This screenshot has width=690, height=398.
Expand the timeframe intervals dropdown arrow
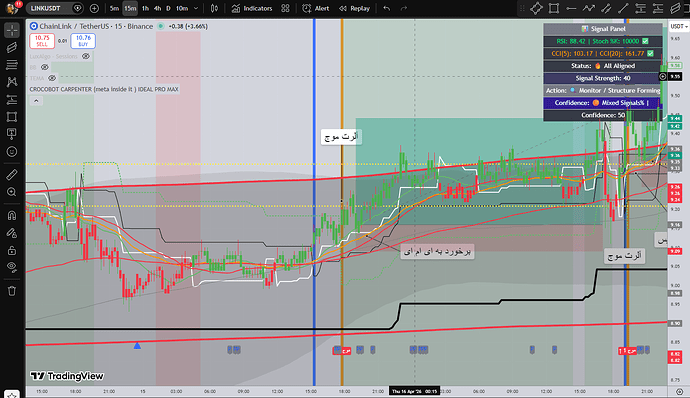196,8
